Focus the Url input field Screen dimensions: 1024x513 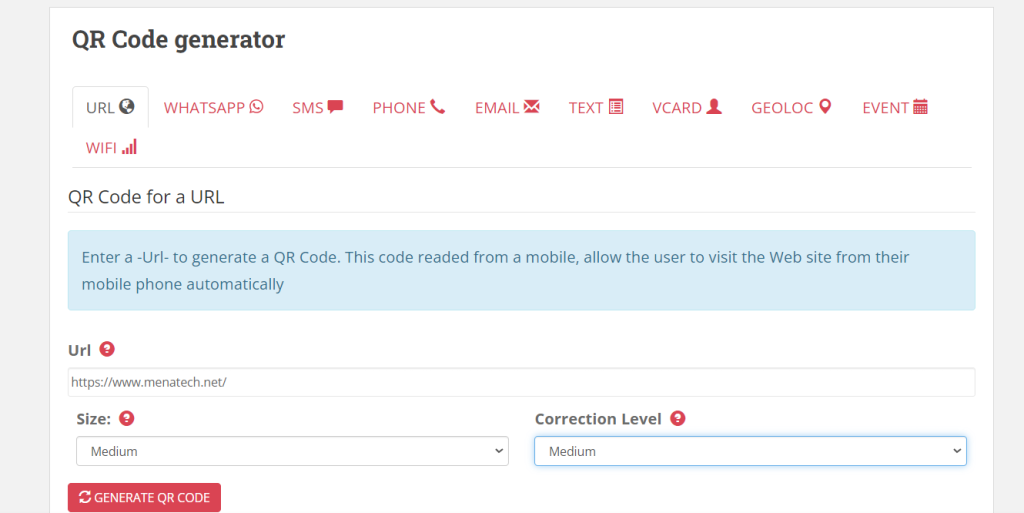521,382
